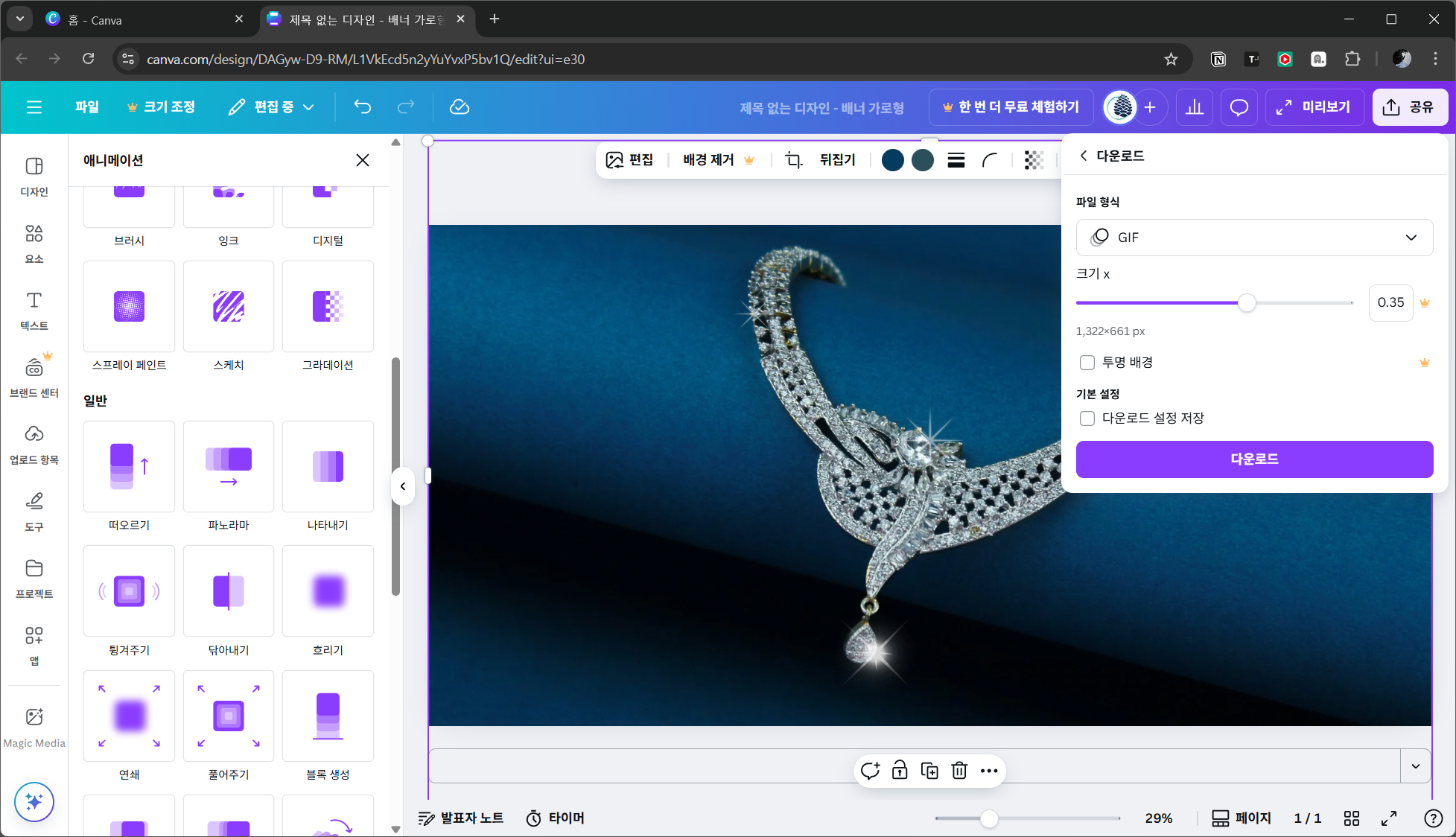1456x837 pixels.
Task: Open the GIF file format dropdown
Action: (x=1254, y=238)
